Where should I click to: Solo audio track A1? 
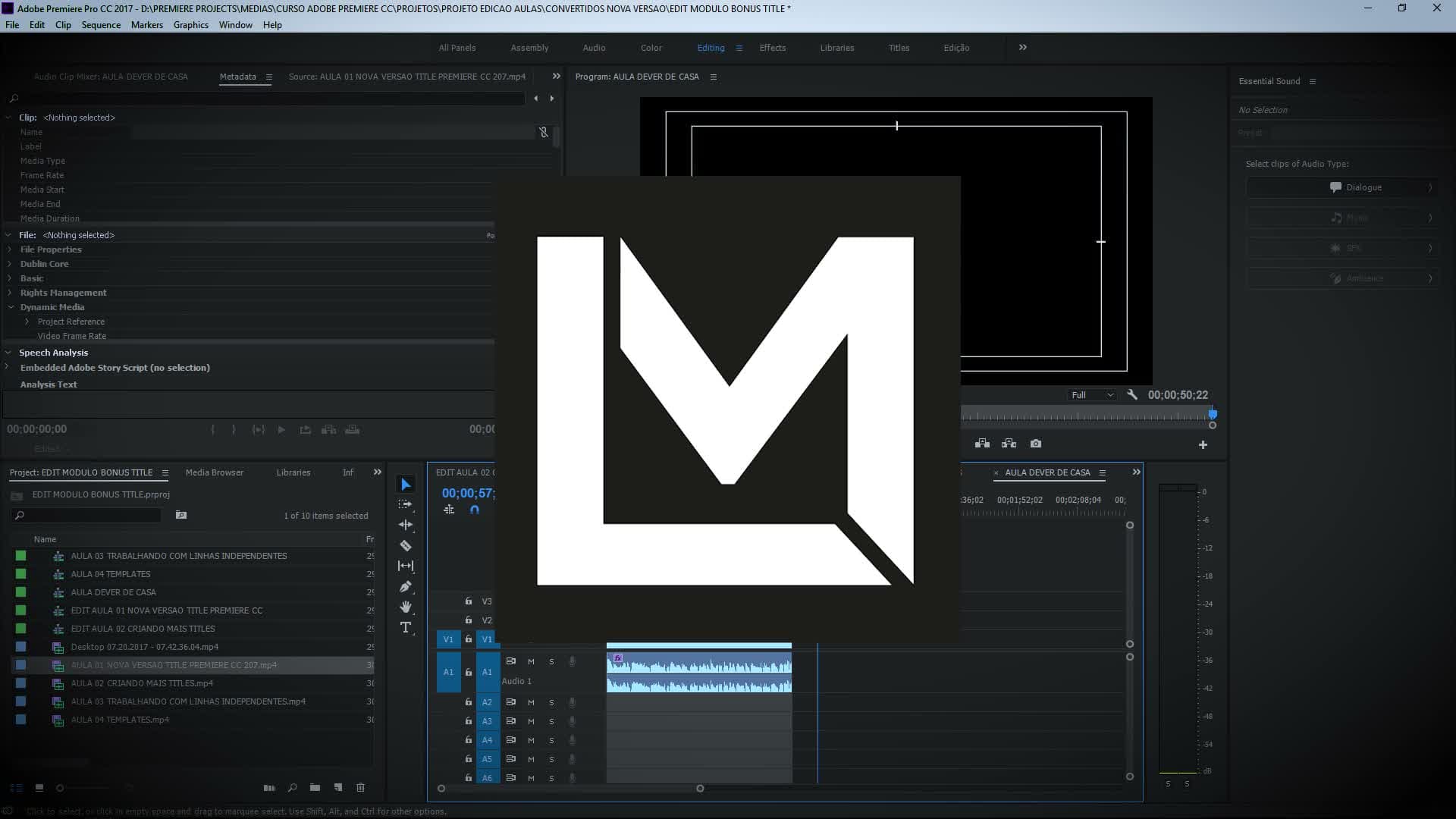pyautogui.click(x=551, y=661)
